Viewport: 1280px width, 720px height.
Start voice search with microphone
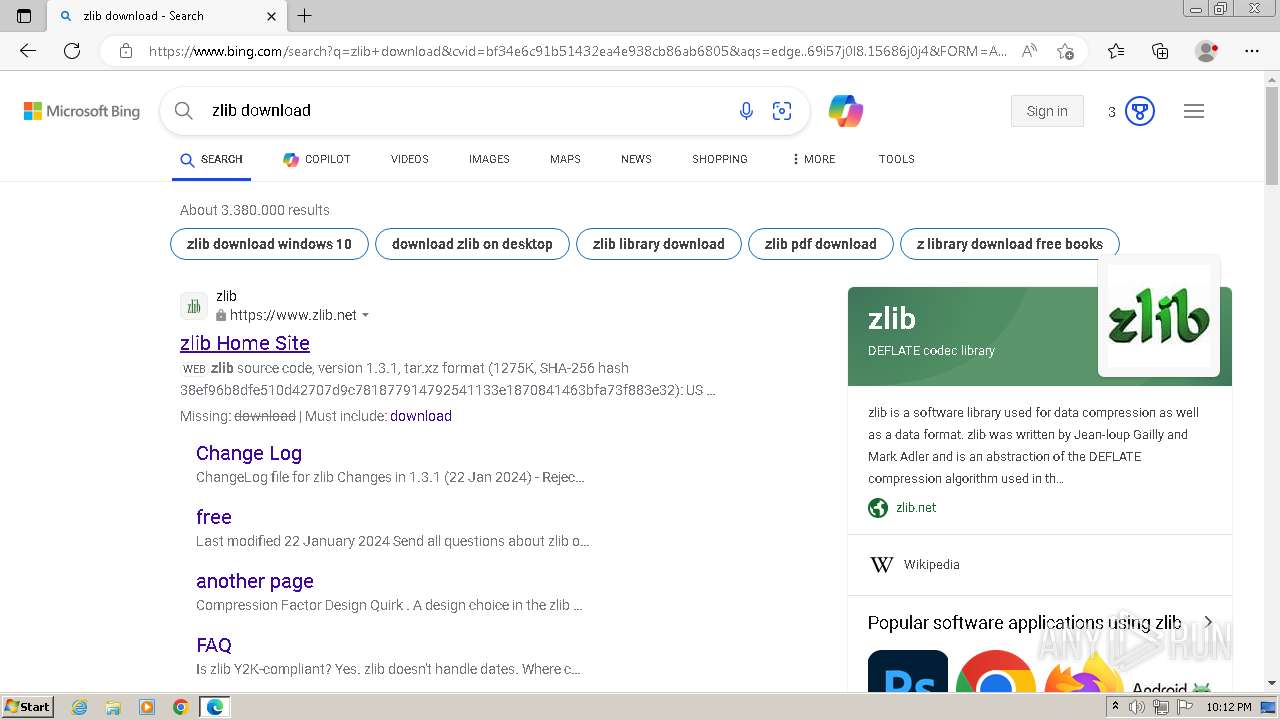click(x=746, y=111)
